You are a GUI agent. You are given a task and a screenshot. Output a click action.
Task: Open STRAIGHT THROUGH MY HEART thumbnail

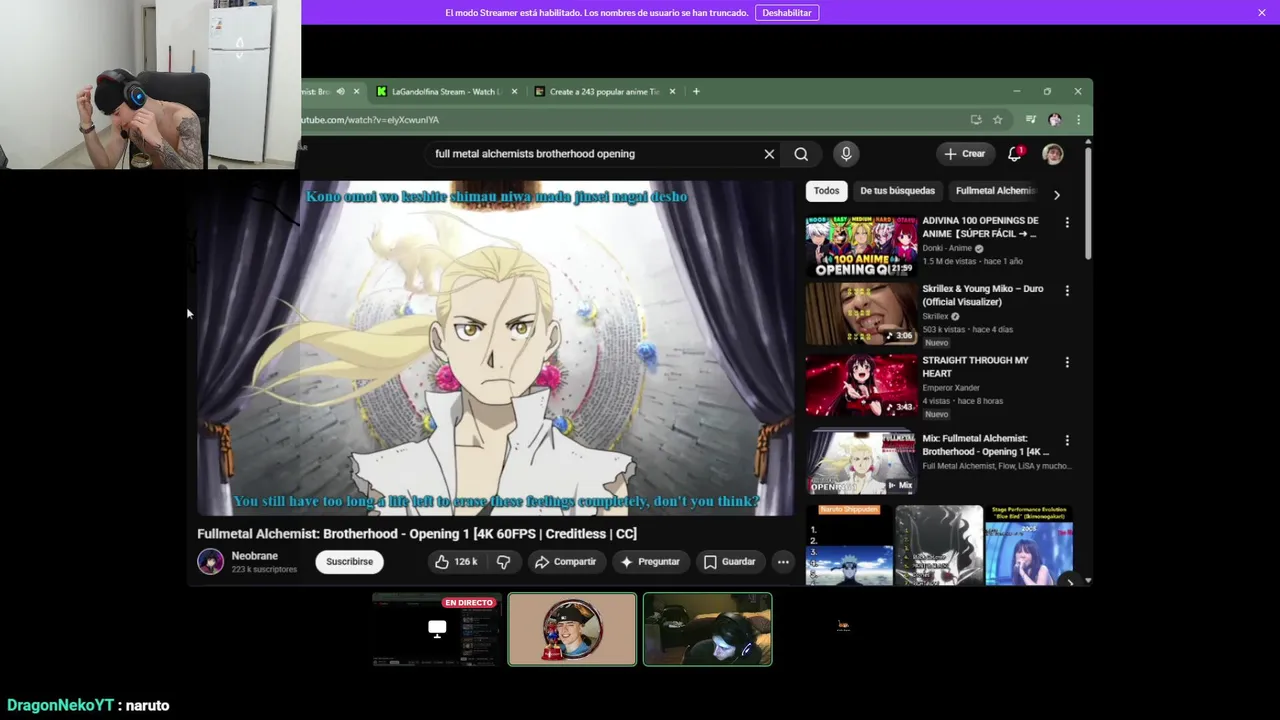coord(861,385)
